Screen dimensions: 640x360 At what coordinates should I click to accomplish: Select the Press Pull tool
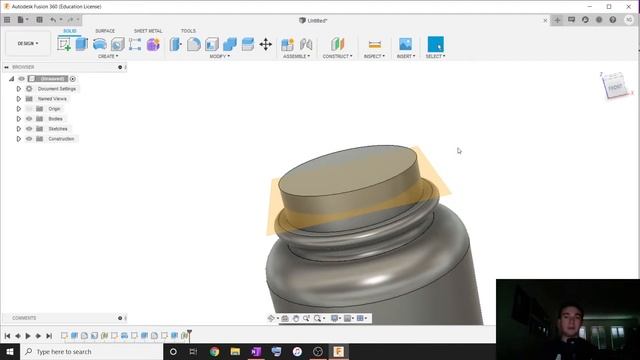tap(176, 44)
